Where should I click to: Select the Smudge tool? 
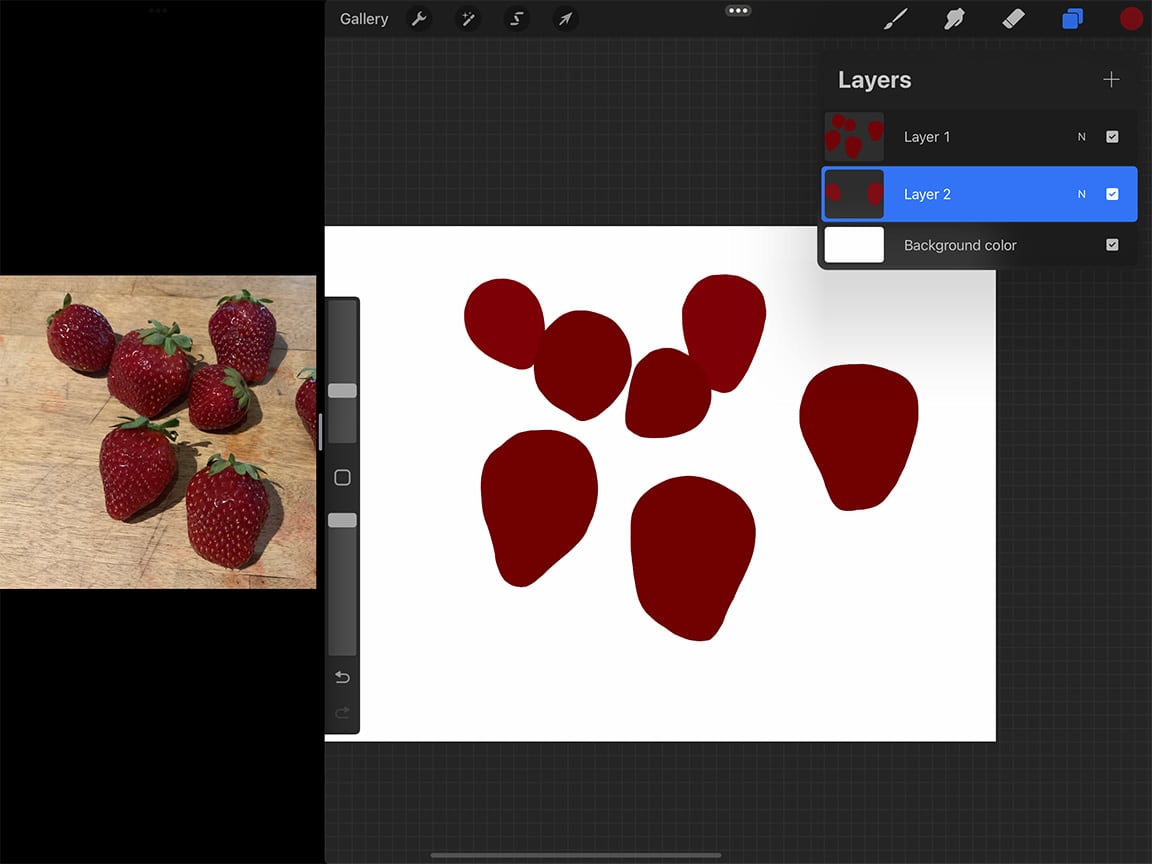click(954, 18)
